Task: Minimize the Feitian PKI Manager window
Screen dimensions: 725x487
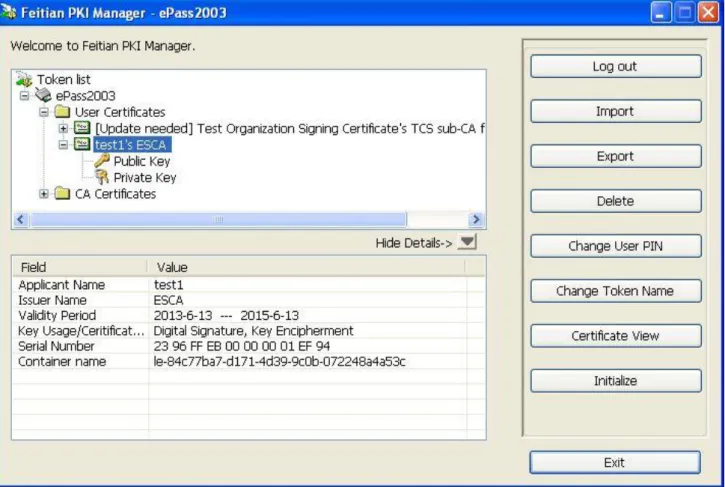Action: click(x=660, y=12)
